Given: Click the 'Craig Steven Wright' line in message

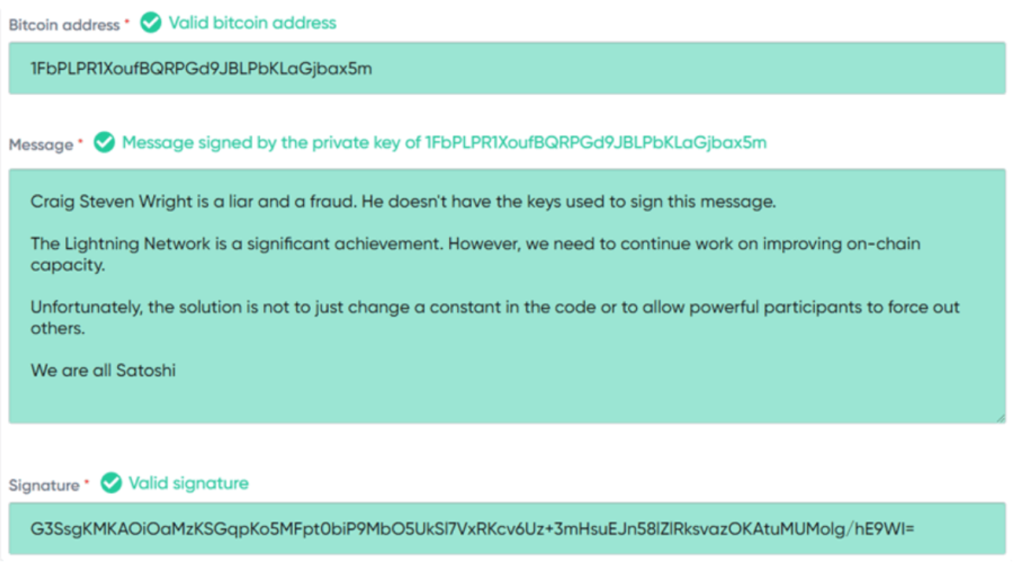Looking at the screenshot, I should 403,202.
